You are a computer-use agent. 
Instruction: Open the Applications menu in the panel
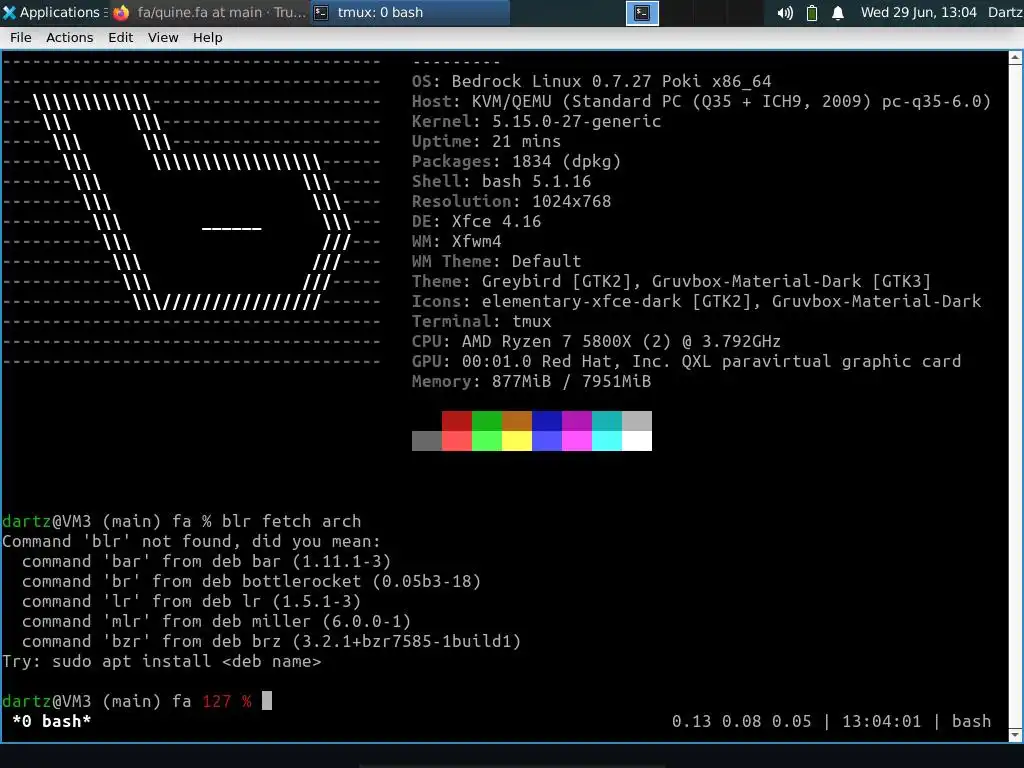pyautogui.click(x=52, y=12)
